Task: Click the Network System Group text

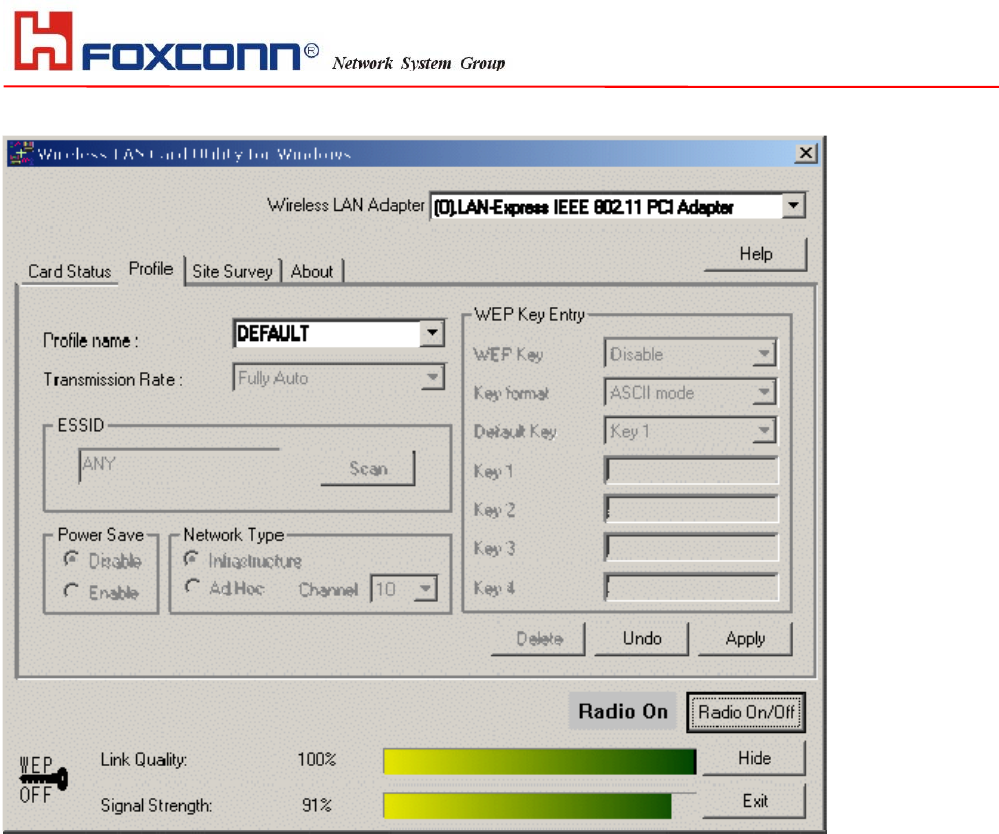Action: (x=419, y=63)
